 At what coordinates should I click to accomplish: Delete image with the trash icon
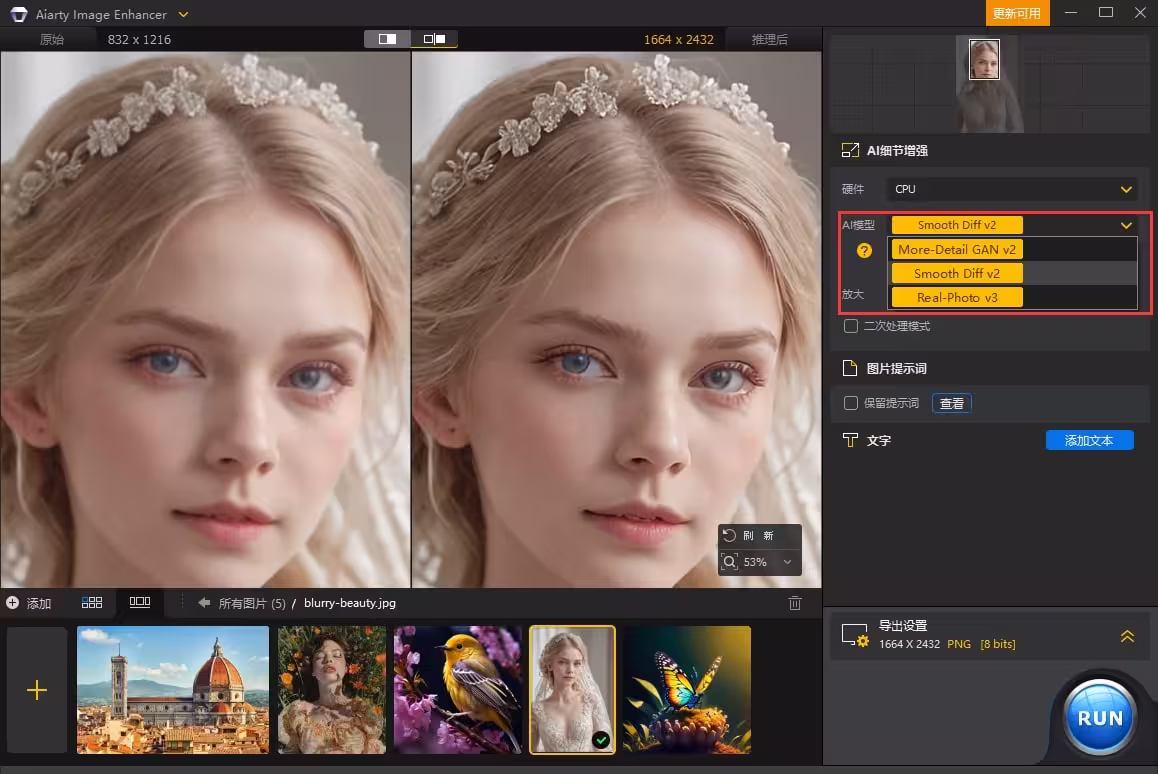[795, 603]
